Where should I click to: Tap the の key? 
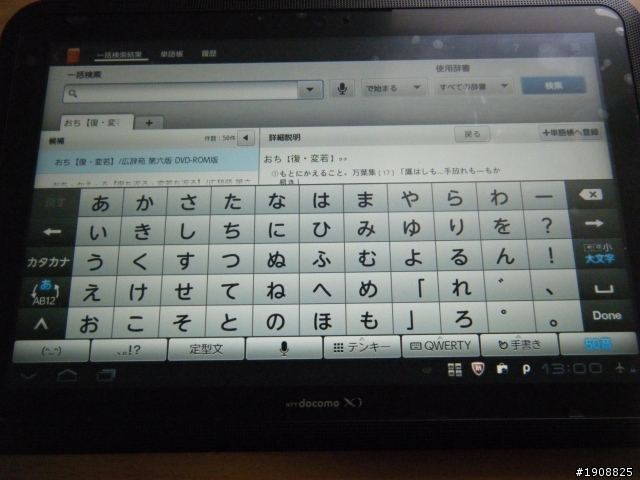point(276,322)
